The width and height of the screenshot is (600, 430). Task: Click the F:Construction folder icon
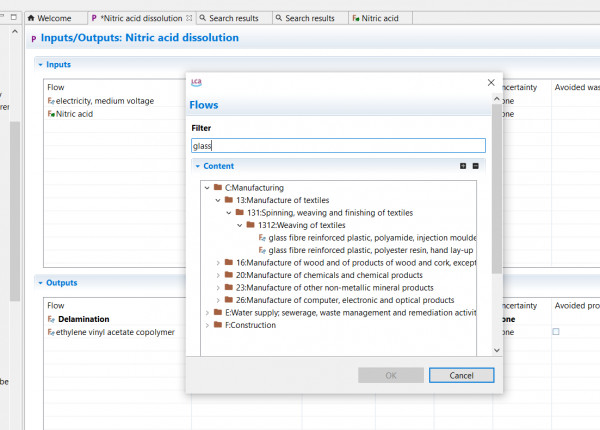(217, 325)
